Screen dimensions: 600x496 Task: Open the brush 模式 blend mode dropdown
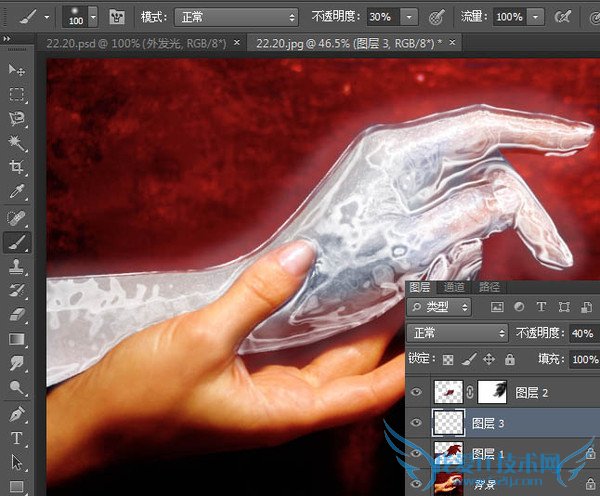[236, 17]
